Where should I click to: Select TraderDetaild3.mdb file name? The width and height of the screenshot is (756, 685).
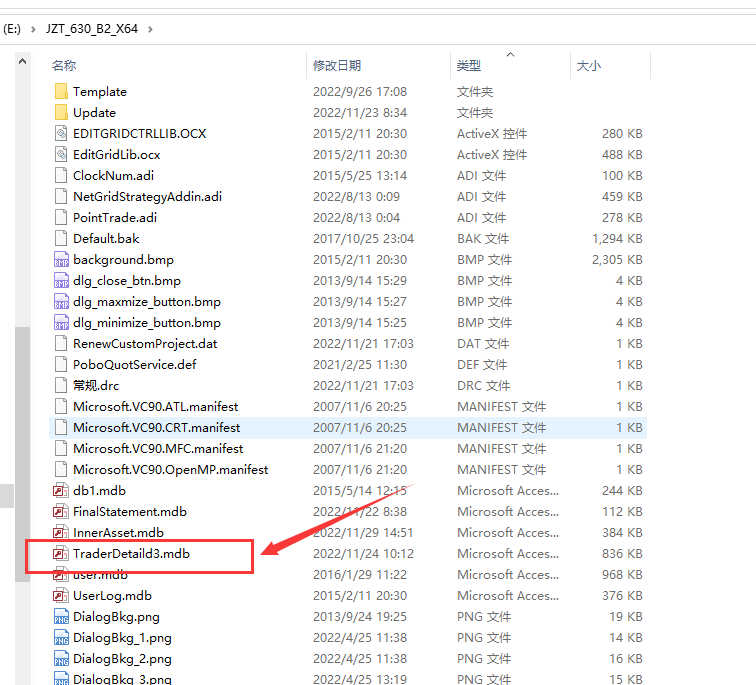pos(132,554)
